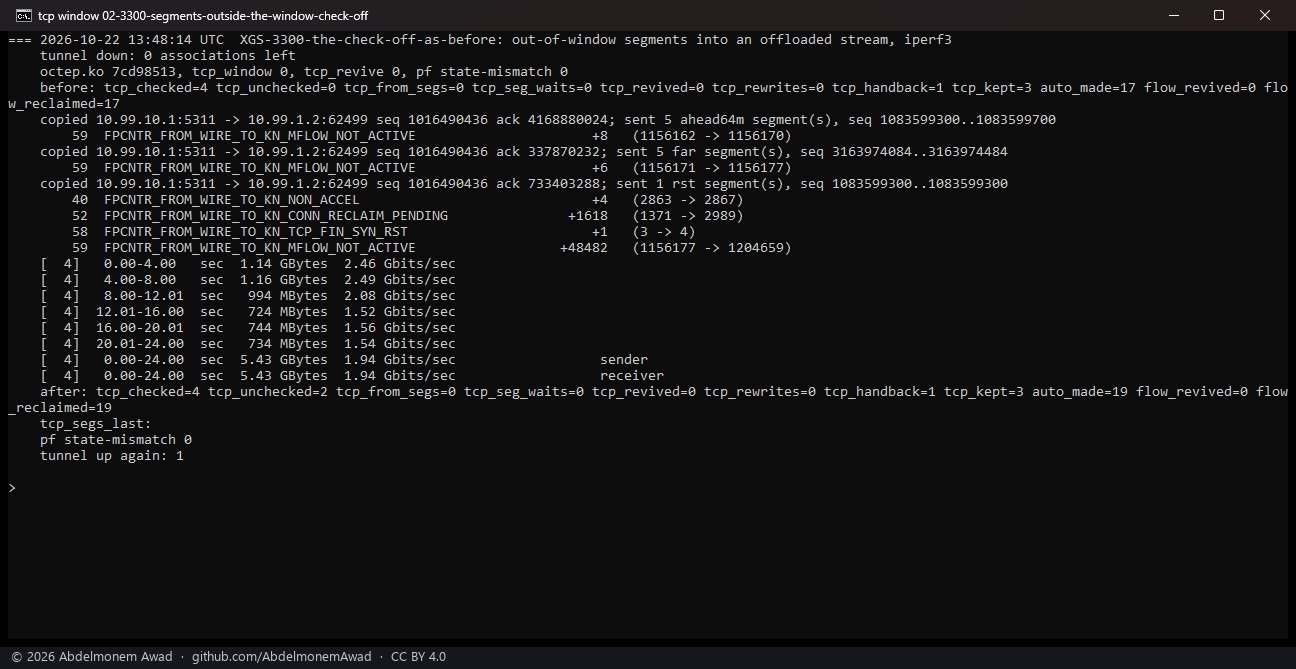The width and height of the screenshot is (1296, 669).
Task: Click the '+48482 (1156177 -> 1204659)' value
Action: [676, 248]
